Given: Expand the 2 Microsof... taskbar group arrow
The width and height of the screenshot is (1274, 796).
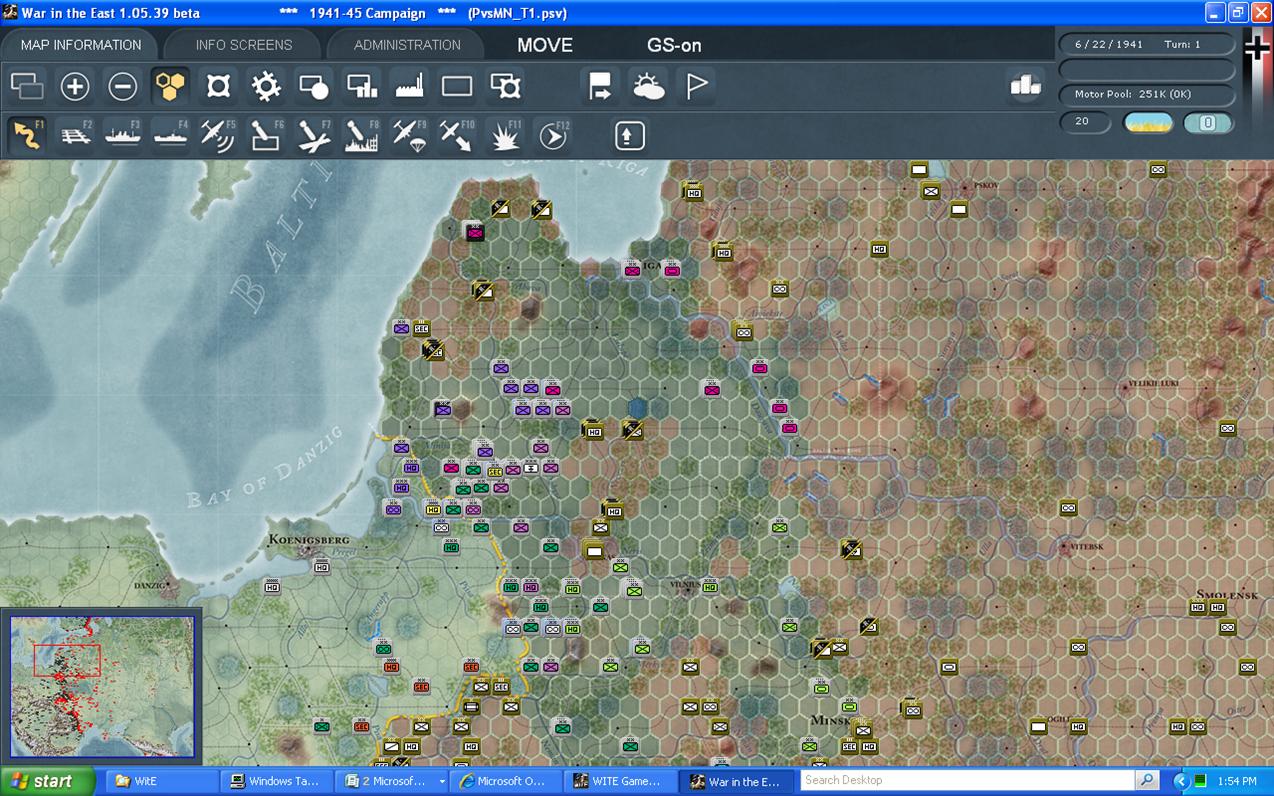Looking at the screenshot, I should (x=442, y=782).
